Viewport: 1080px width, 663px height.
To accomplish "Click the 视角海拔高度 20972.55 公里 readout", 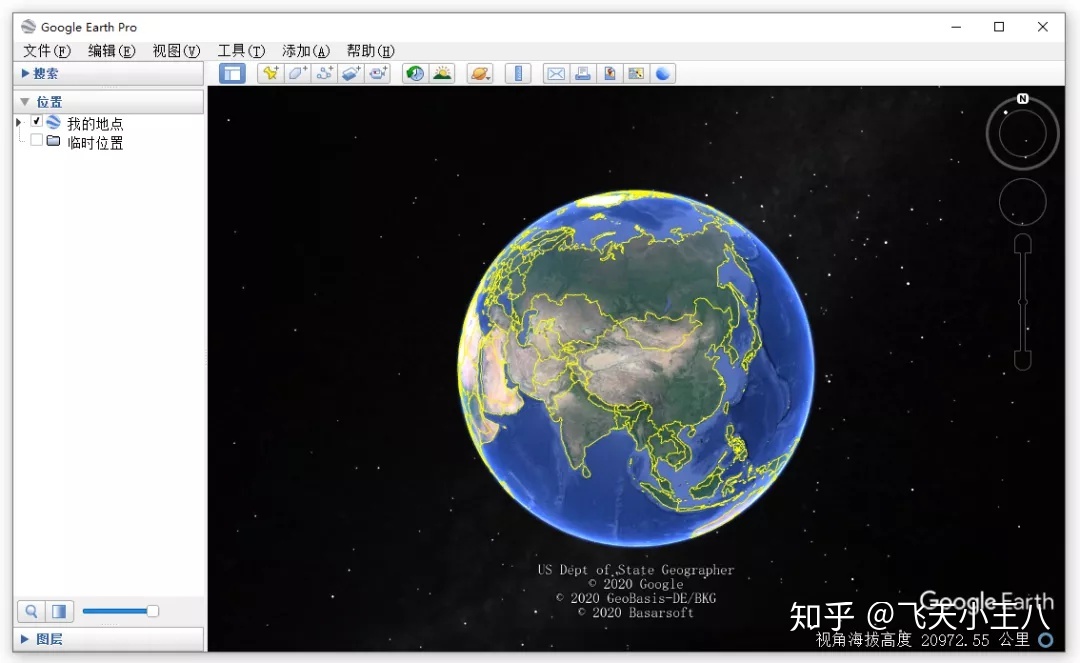I will click(x=922, y=640).
